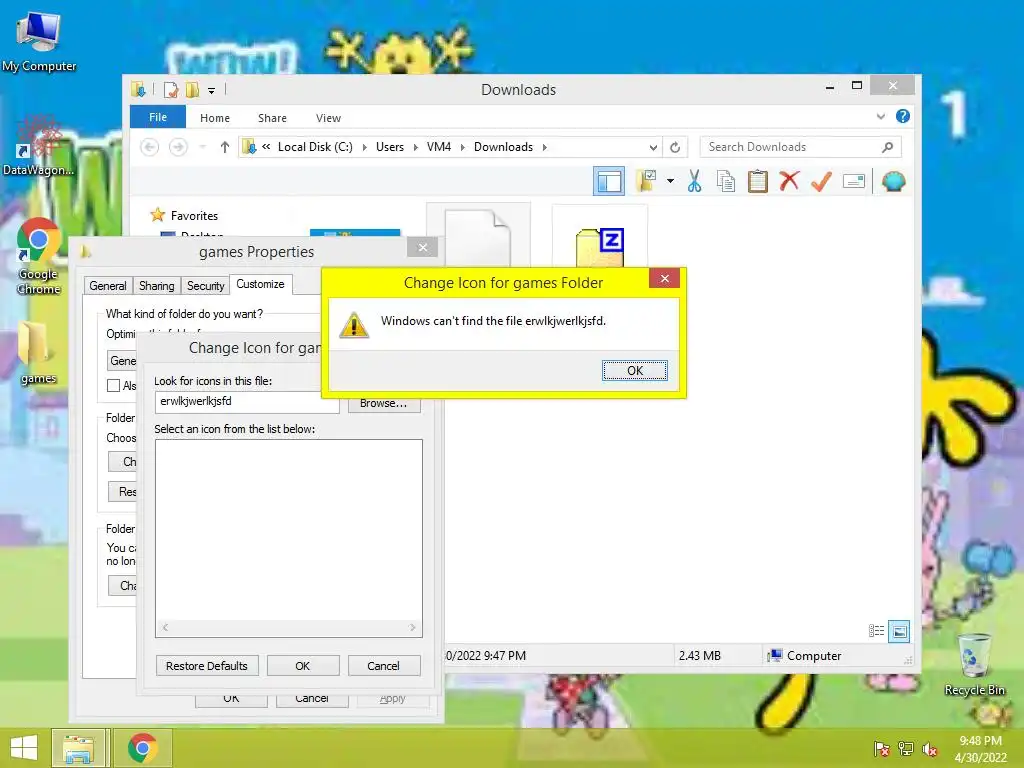Click the Search Downloads field

point(790,147)
